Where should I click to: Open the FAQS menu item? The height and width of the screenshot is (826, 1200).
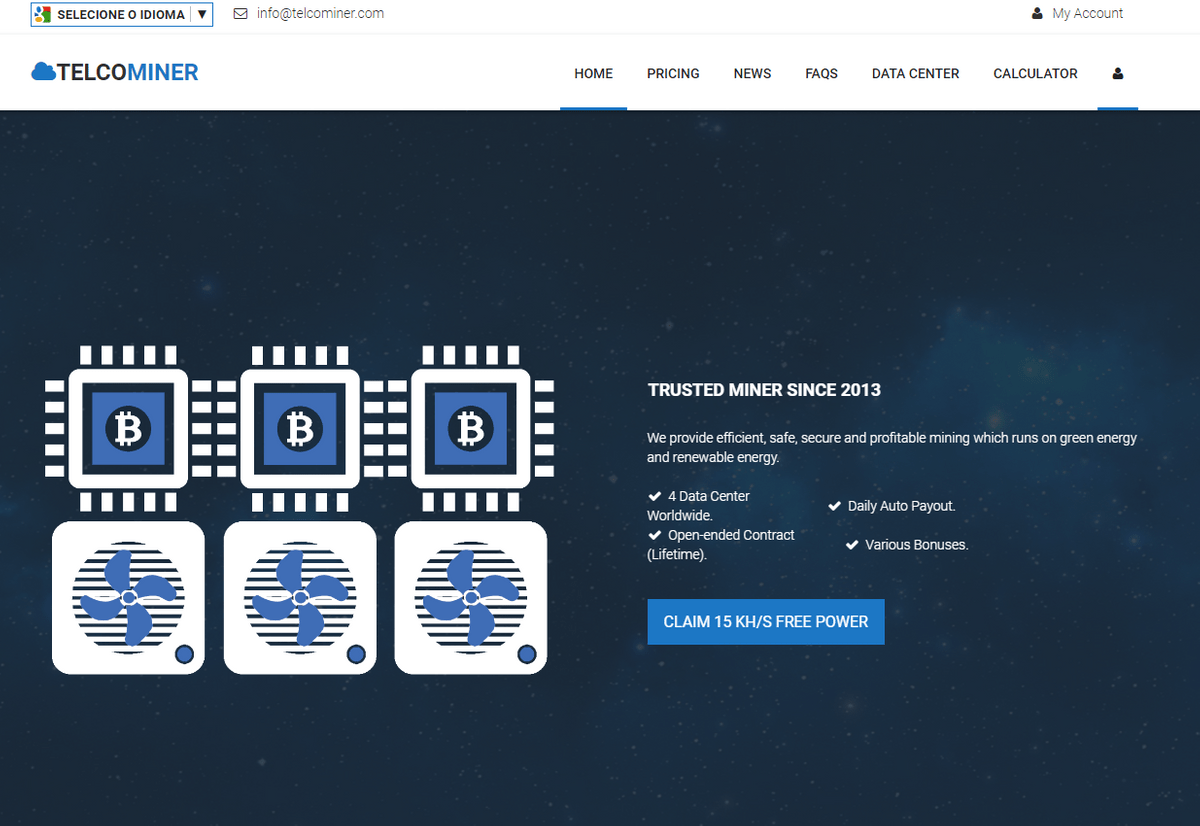(x=821, y=73)
